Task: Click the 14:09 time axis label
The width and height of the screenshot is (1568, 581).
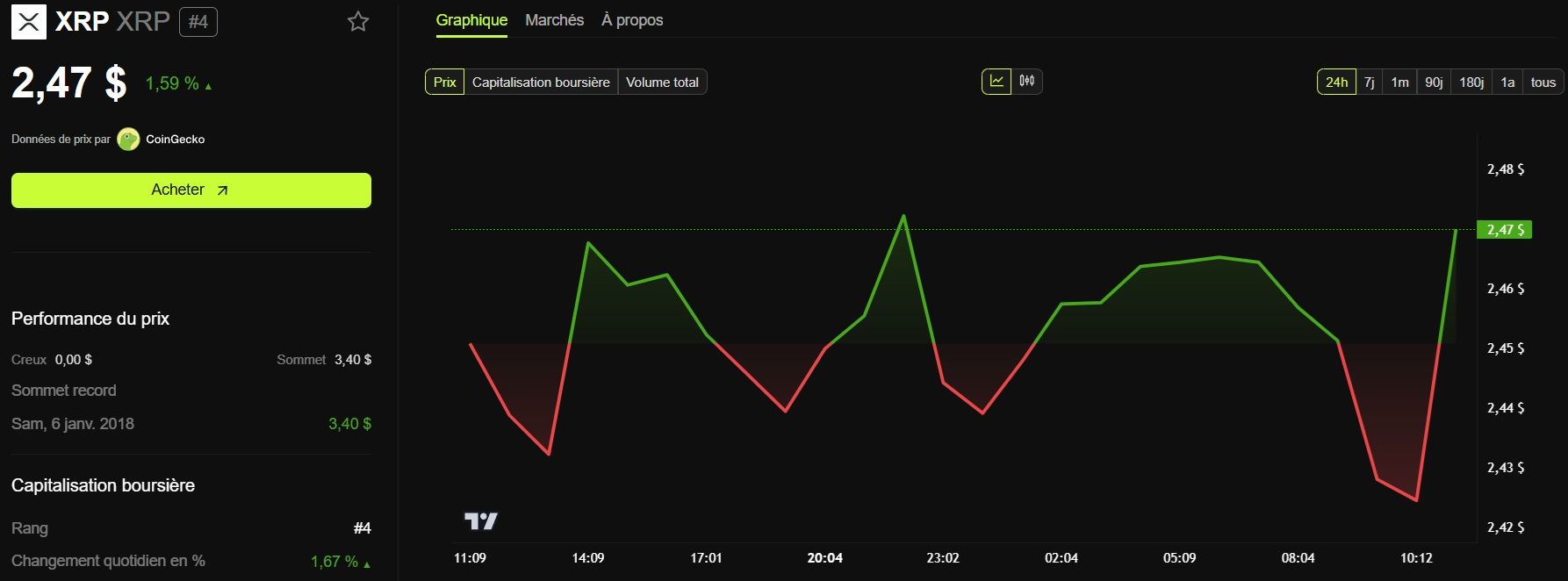Action: (x=587, y=558)
